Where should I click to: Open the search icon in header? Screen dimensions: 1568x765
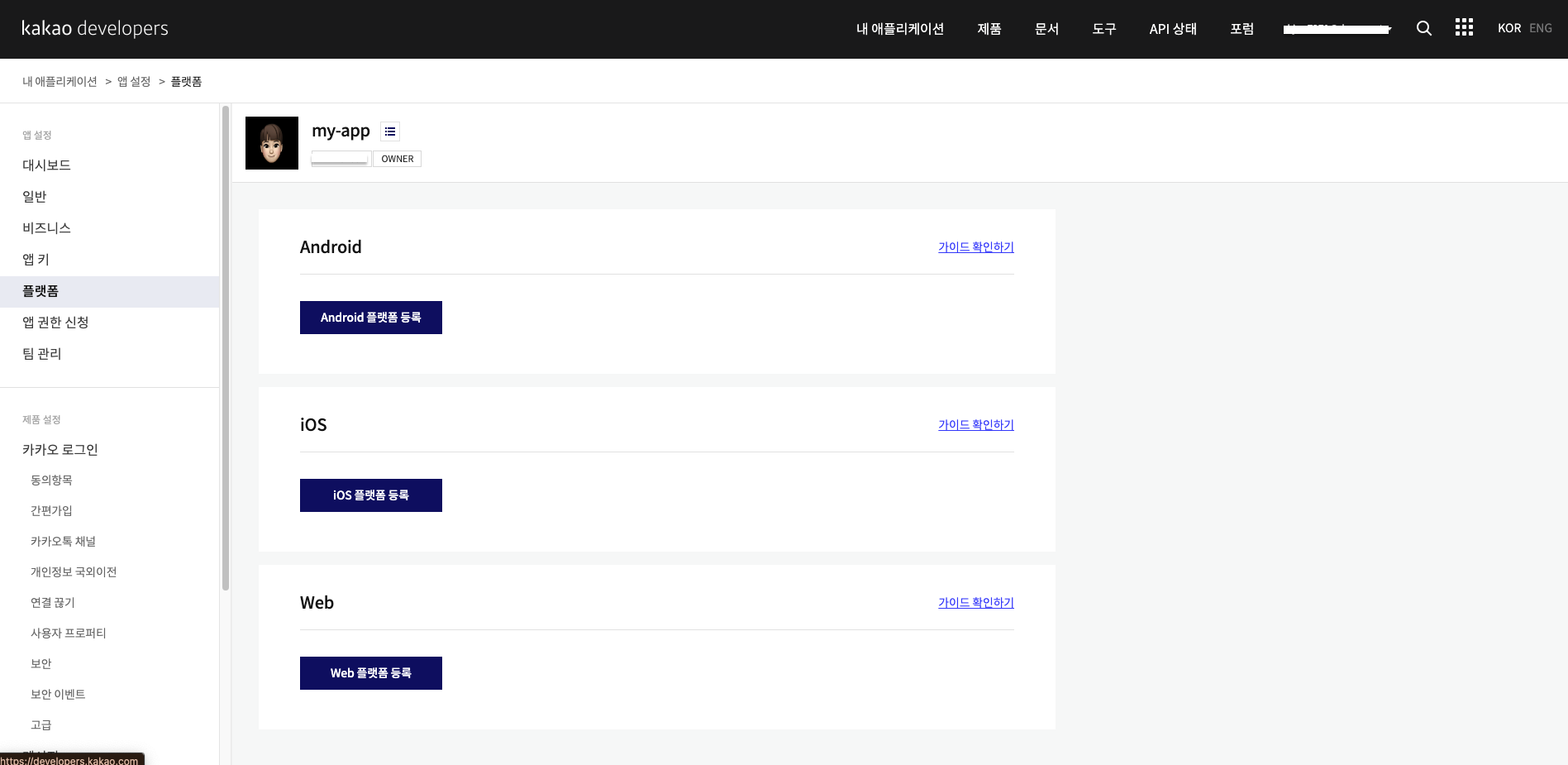1423,28
